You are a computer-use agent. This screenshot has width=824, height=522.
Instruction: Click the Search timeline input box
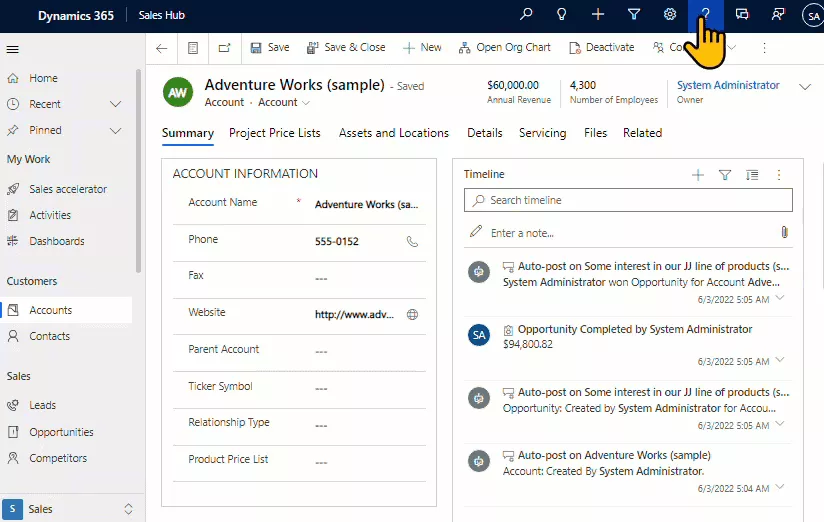tap(628, 200)
